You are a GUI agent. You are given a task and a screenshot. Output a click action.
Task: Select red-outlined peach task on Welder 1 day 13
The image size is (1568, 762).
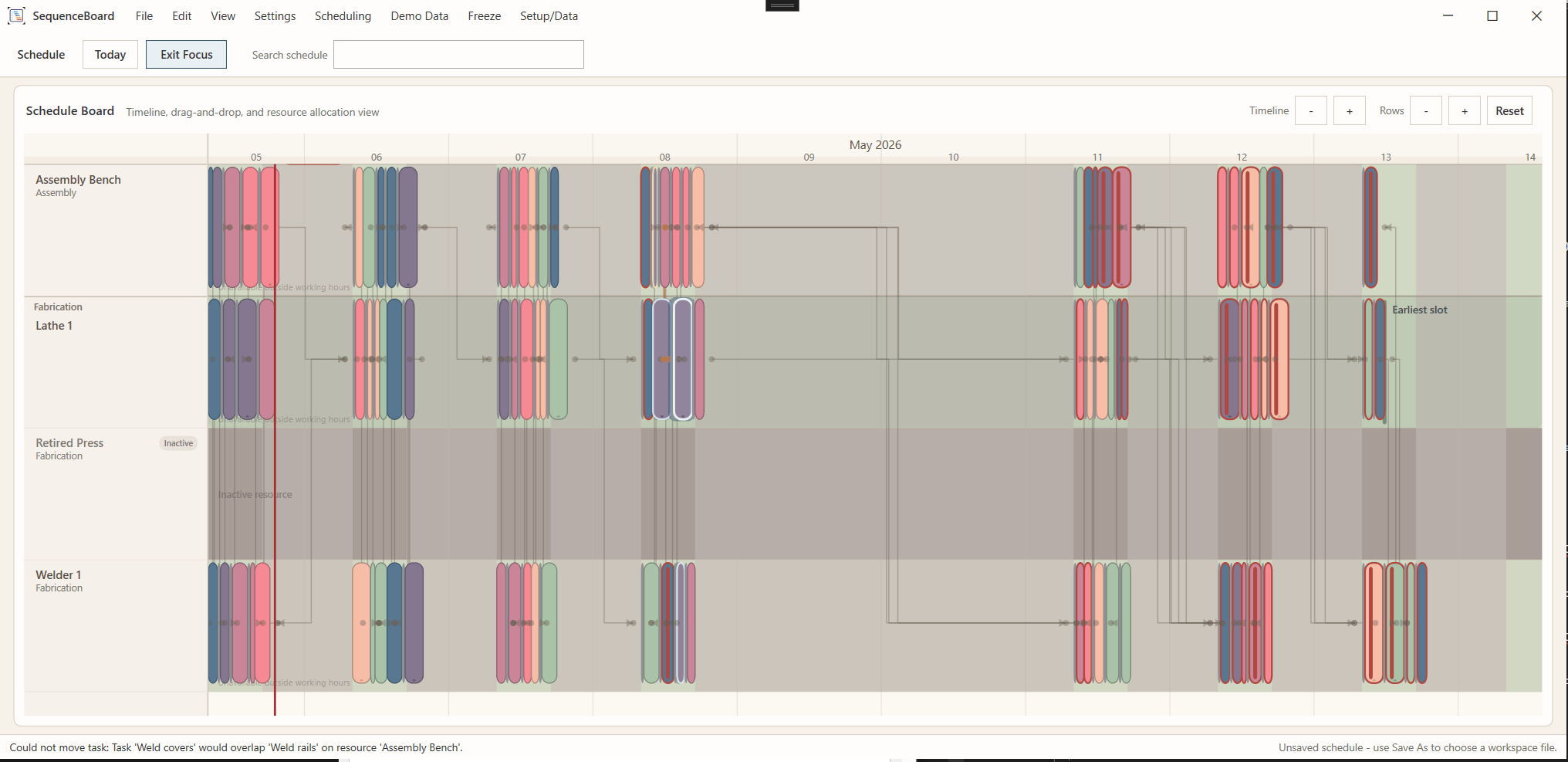tap(1374, 623)
